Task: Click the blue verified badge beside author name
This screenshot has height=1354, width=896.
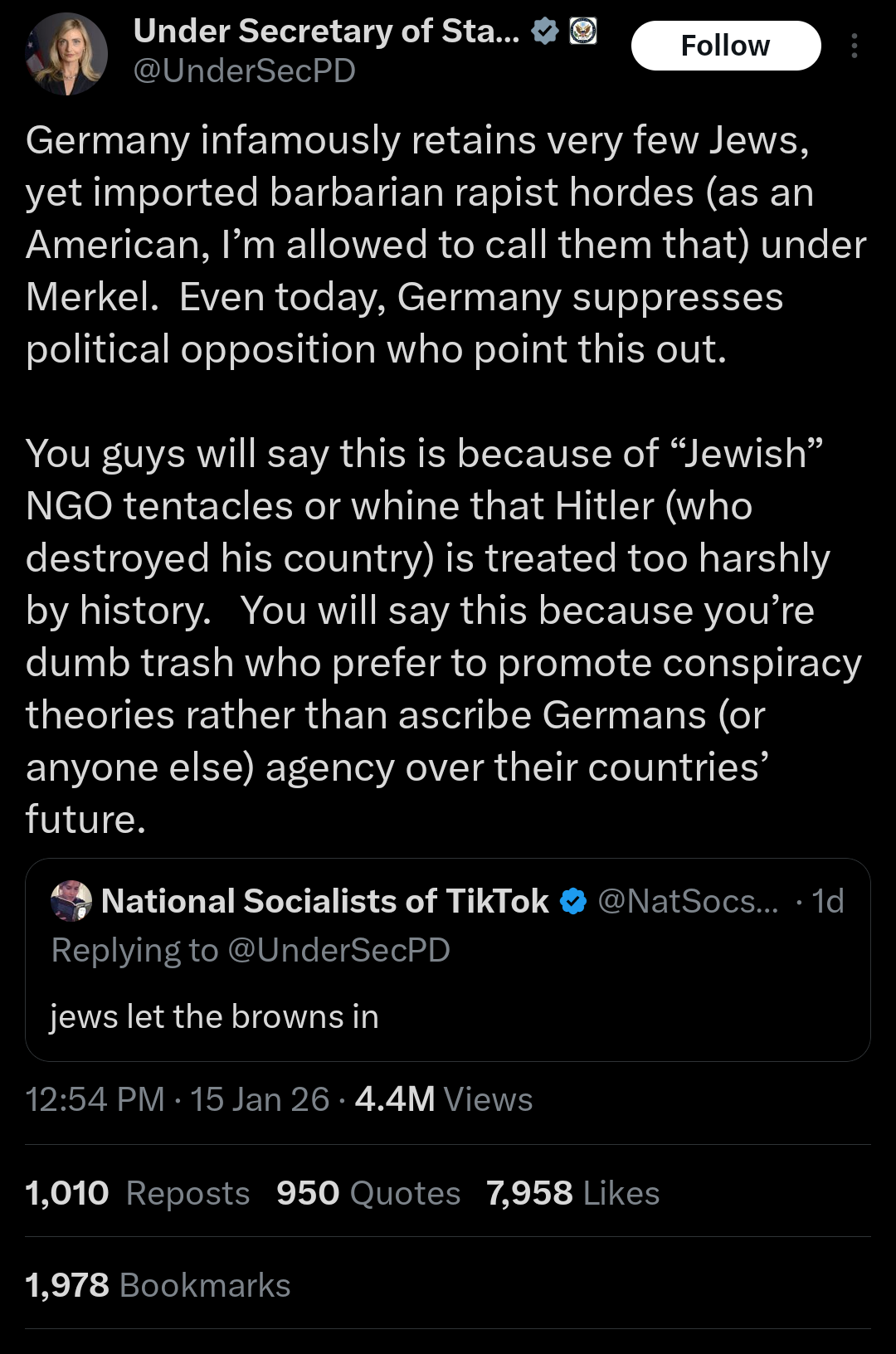Action: pyautogui.click(x=545, y=32)
